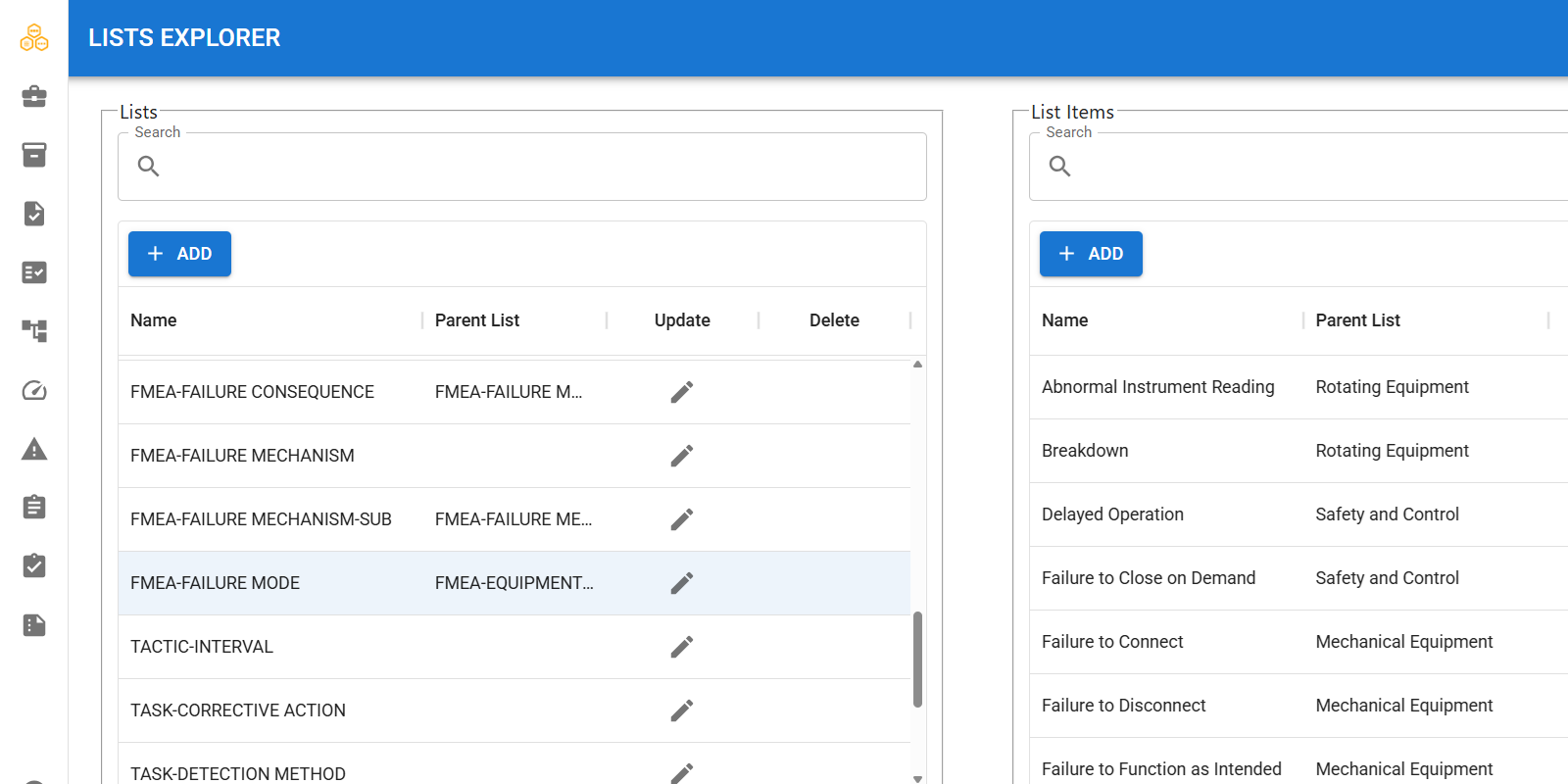Open the warning triangle sidebar icon
Image resolution: width=1568 pixels, height=784 pixels.
click(34, 449)
